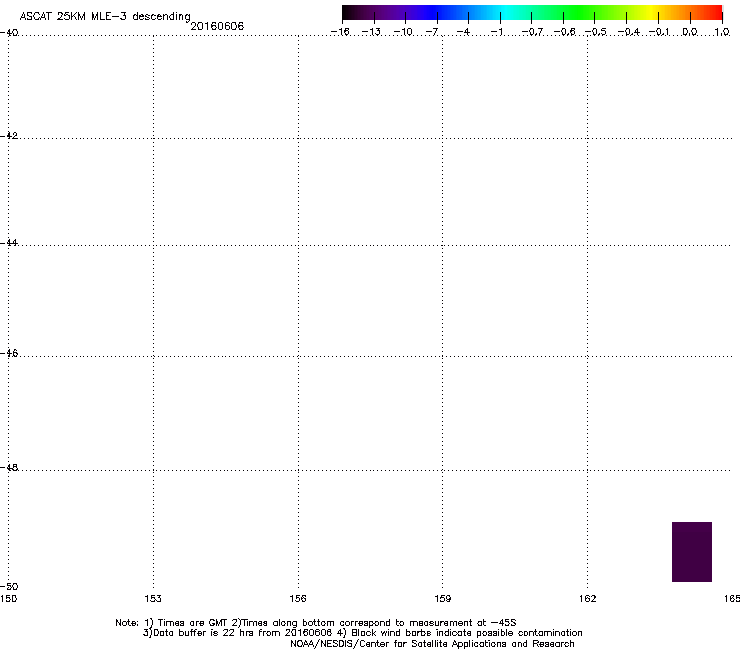Viewport: 740px width, 650px height.
Task: Click the -13 color scale label
Action: coord(371,32)
